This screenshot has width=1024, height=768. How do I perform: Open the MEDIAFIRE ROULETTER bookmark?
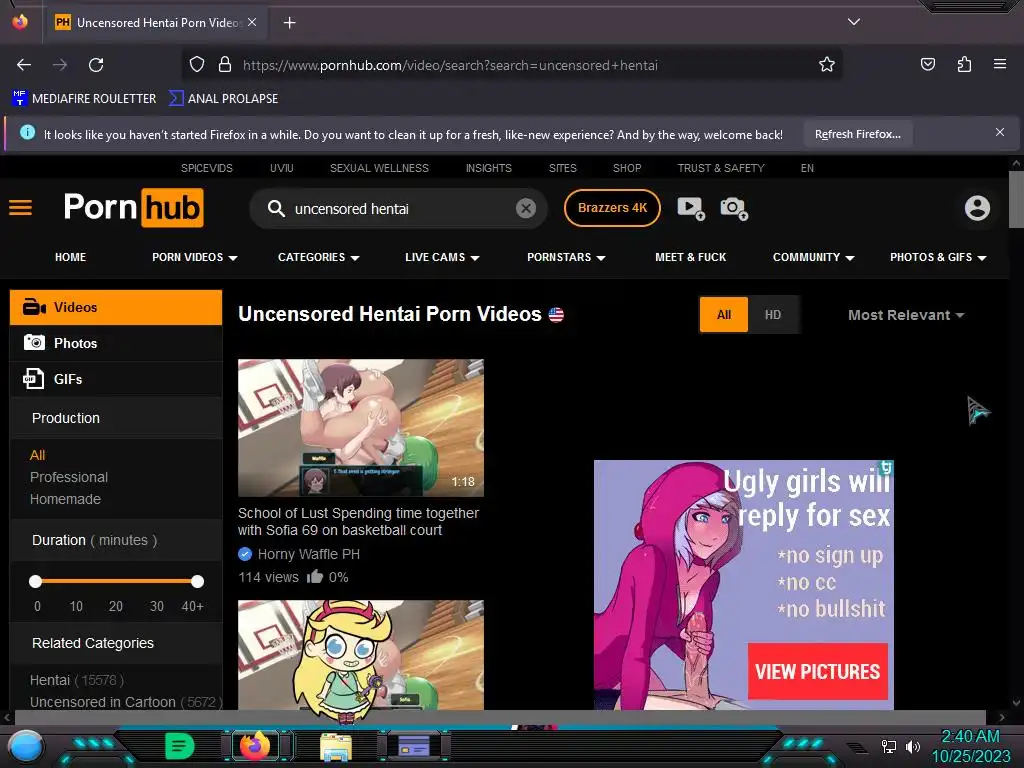pyautogui.click(x=84, y=99)
